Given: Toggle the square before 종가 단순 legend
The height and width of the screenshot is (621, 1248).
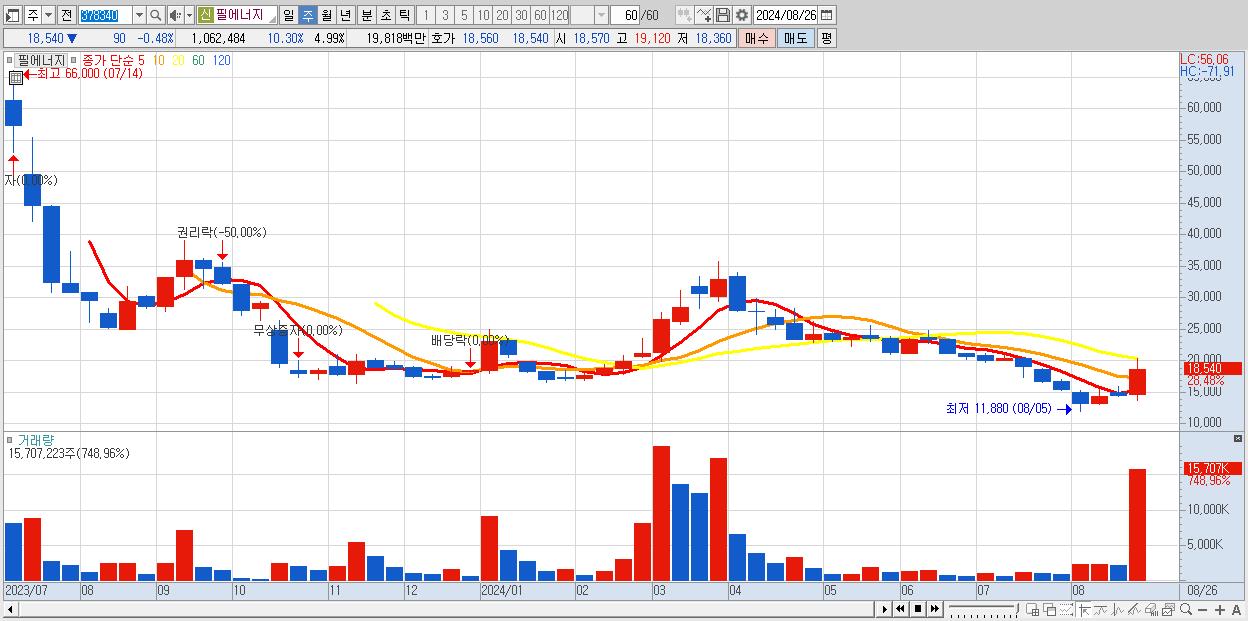Looking at the screenshot, I should click(x=75, y=60).
